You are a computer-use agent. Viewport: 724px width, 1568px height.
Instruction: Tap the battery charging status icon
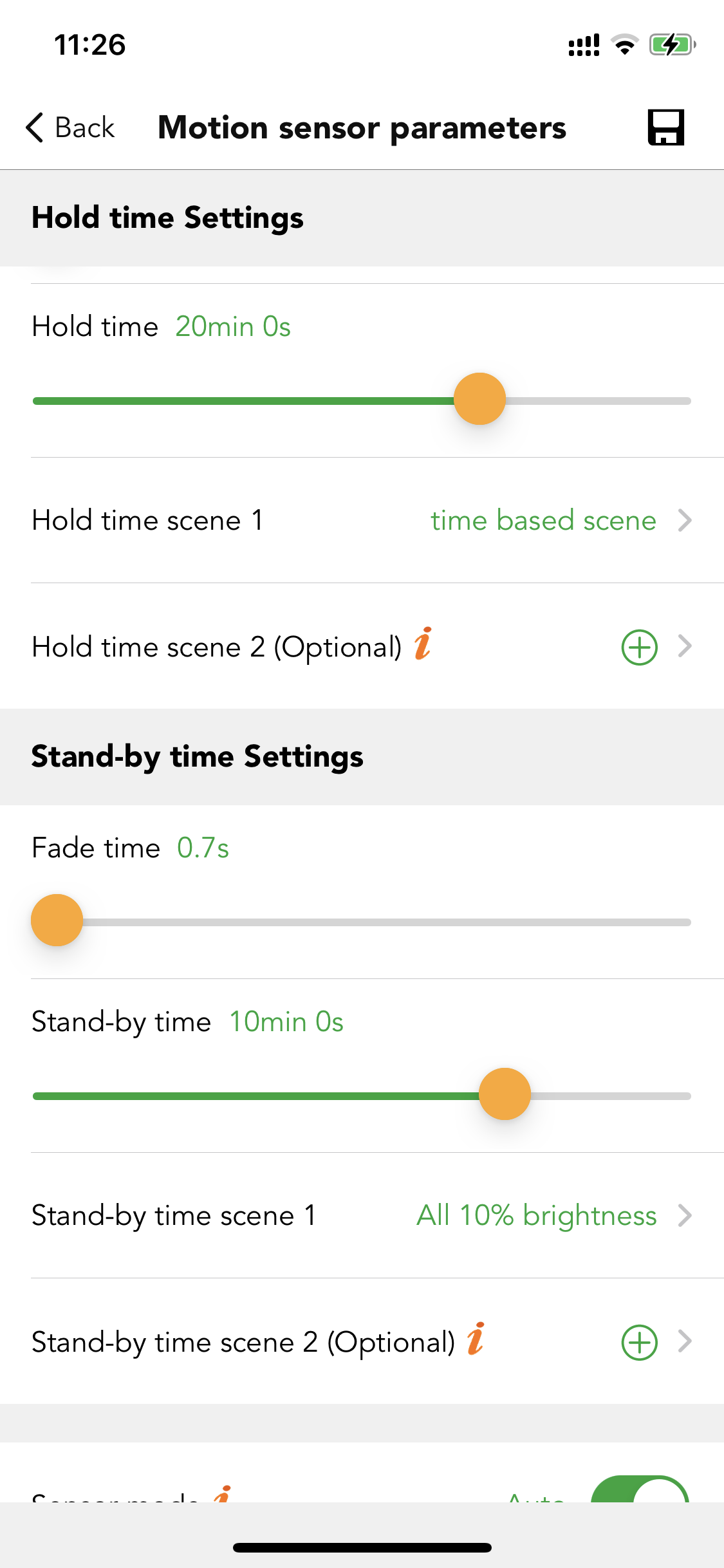point(673,45)
